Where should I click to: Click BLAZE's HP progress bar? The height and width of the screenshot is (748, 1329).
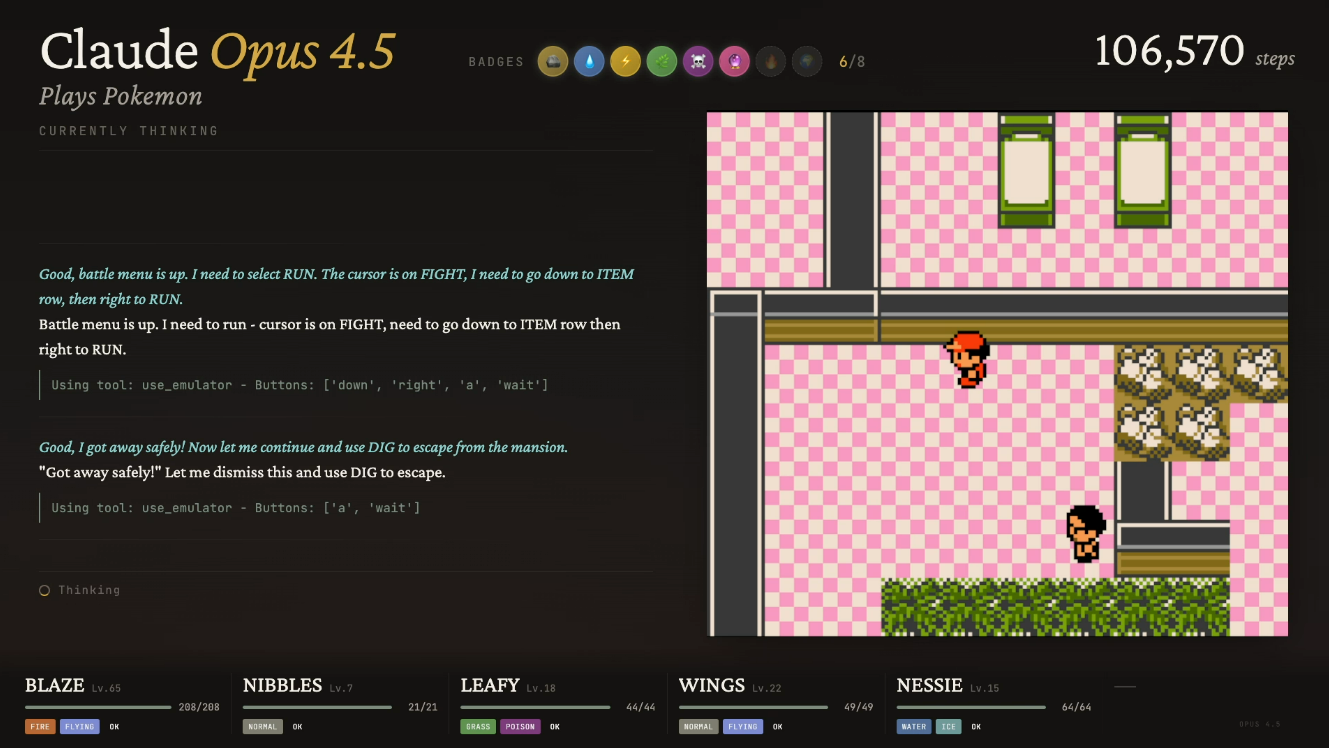[98, 707]
